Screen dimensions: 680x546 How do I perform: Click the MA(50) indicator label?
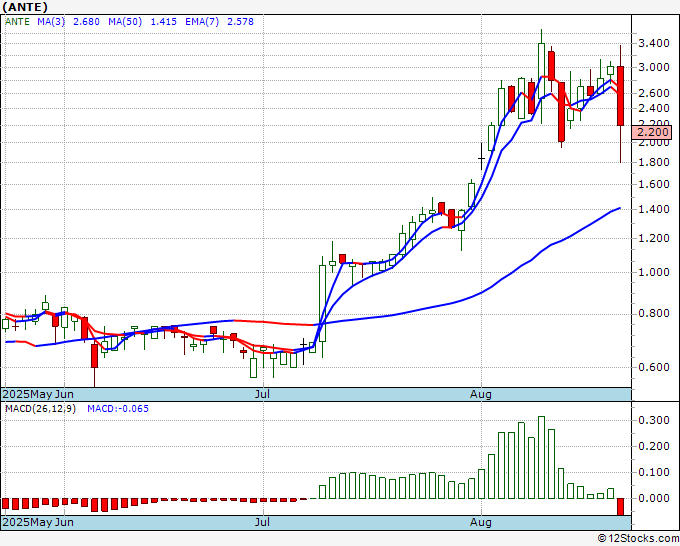125,22
